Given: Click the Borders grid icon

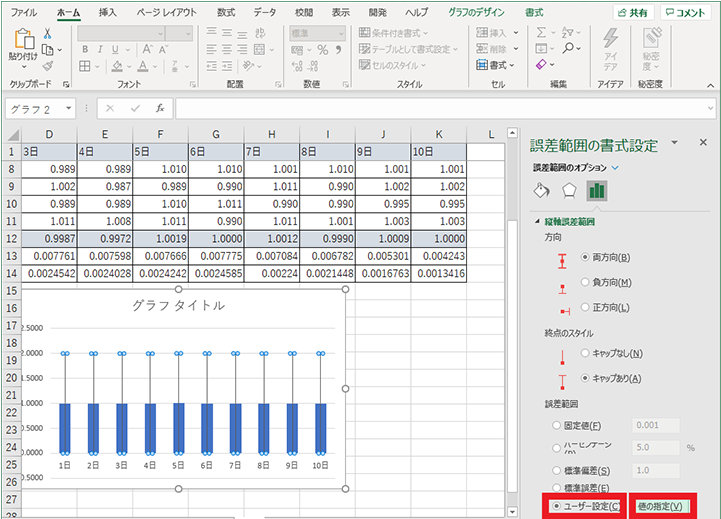Looking at the screenshot, I should pyautogui.click(x=85, y=66).
